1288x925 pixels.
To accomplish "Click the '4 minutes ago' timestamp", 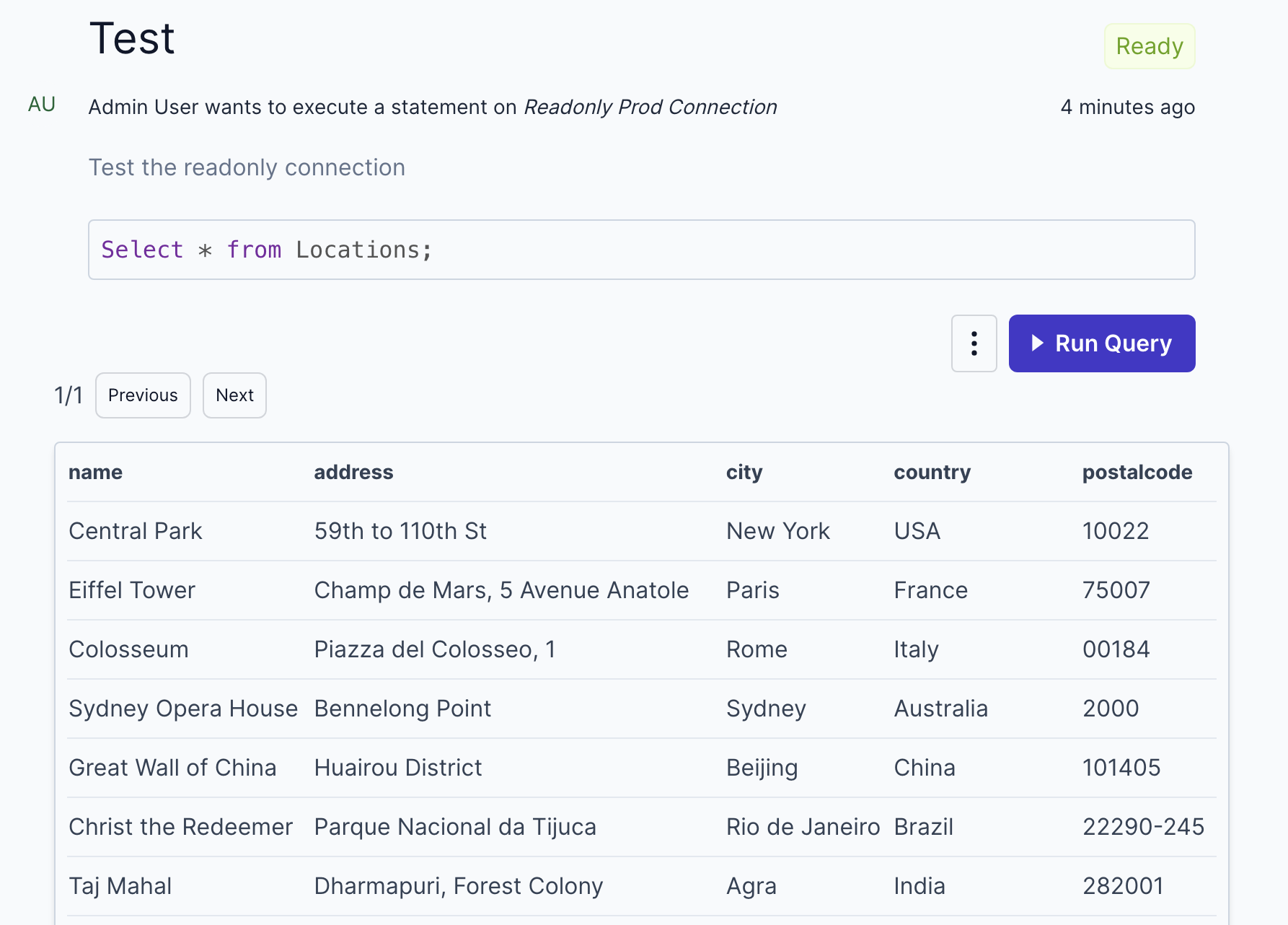I will (1128, 107).
